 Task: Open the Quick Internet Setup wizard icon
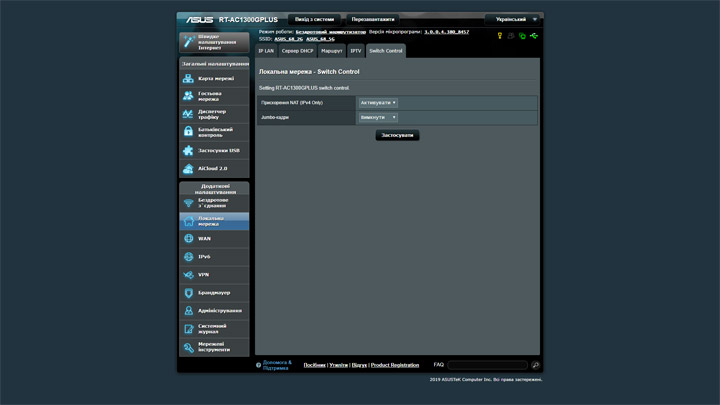click(x=189, y=42)
